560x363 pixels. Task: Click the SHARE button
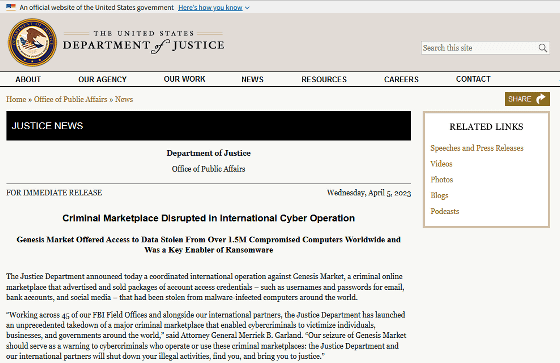point(527,99)
